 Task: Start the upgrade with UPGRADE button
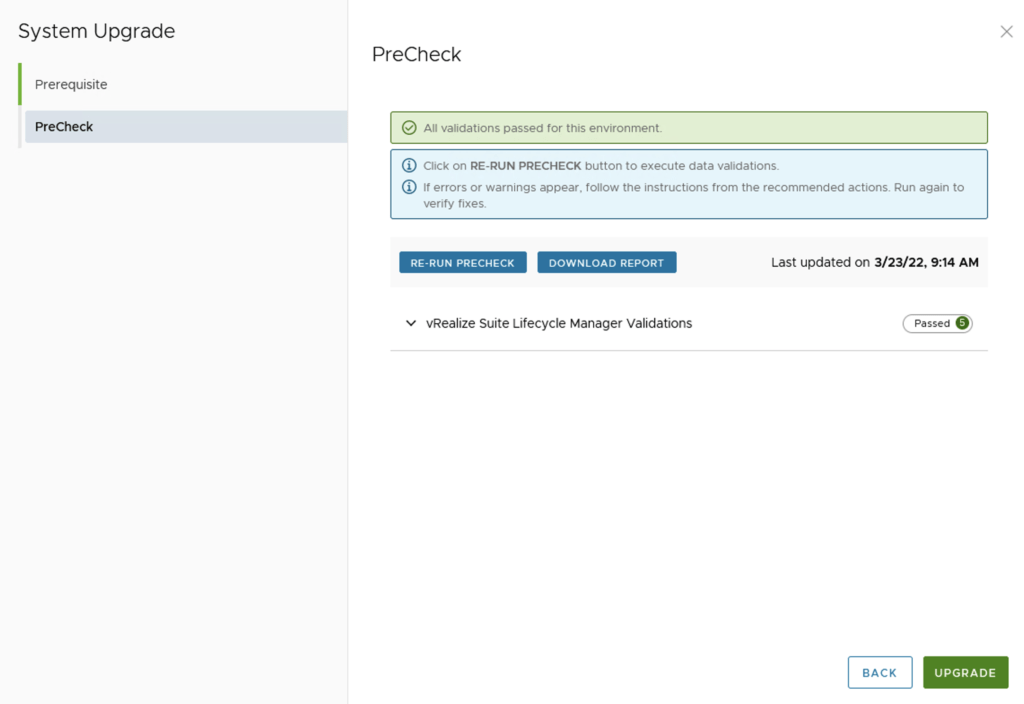point(965,673)
